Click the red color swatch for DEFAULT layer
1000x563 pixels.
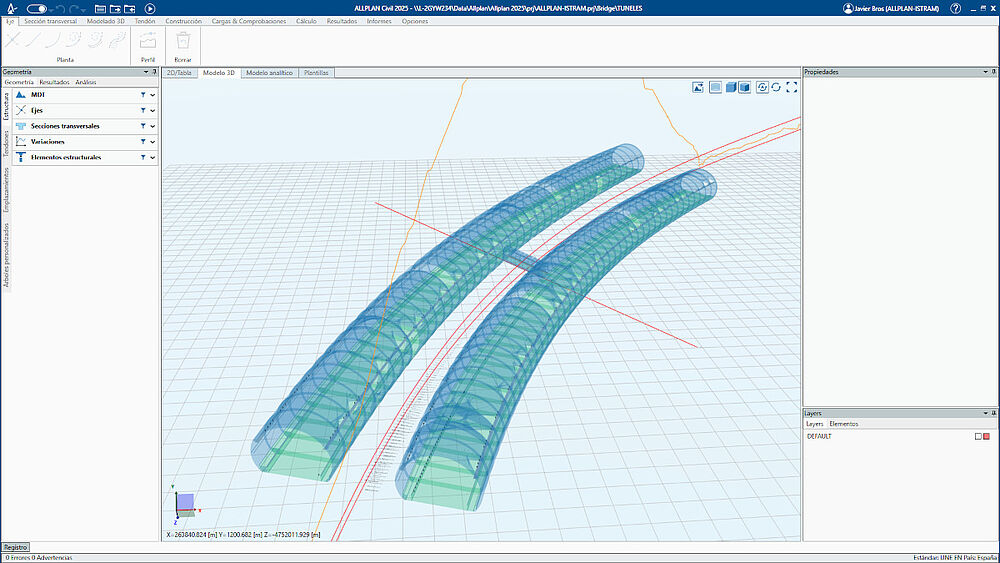coord(986,436)
